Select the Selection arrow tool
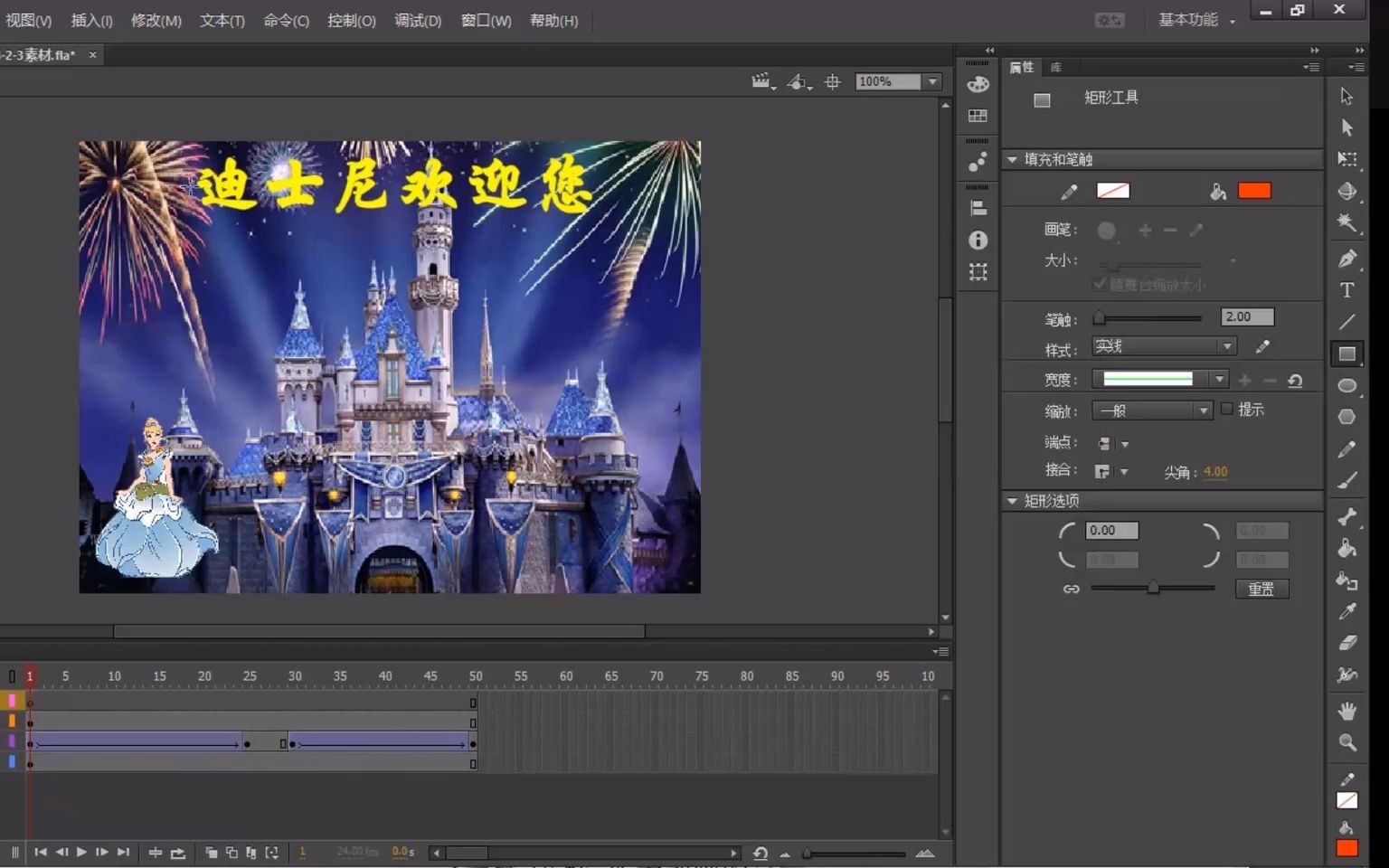Image resolution: width=1389 pixels, height=868 pixels. (1346, 96)
